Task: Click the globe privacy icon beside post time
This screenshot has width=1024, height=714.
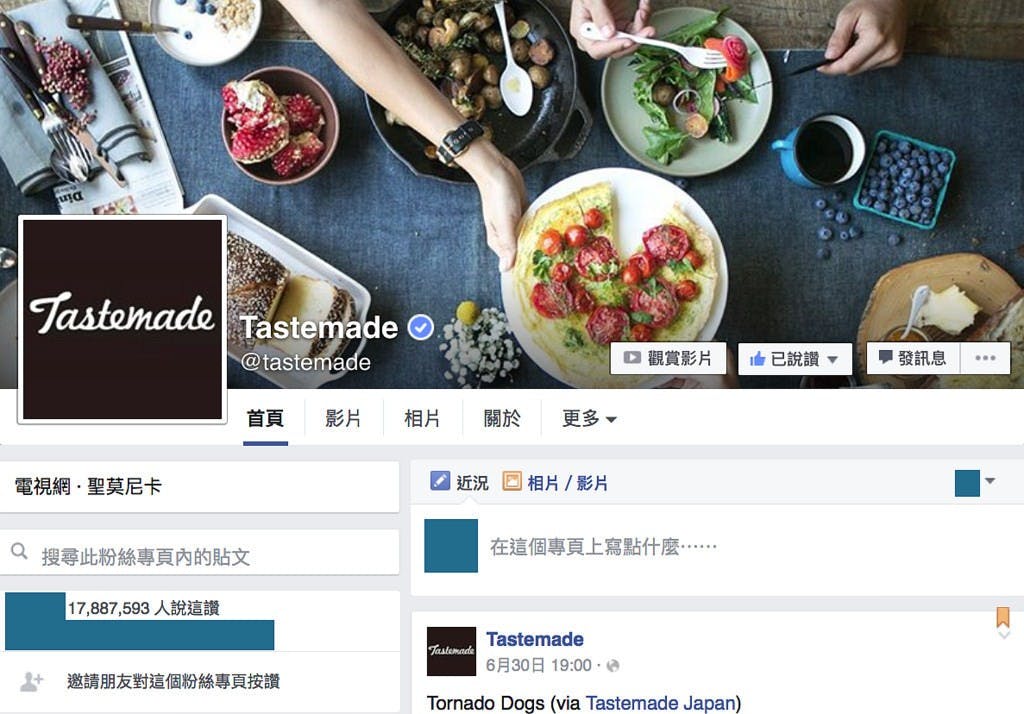Action: (613, 666)
